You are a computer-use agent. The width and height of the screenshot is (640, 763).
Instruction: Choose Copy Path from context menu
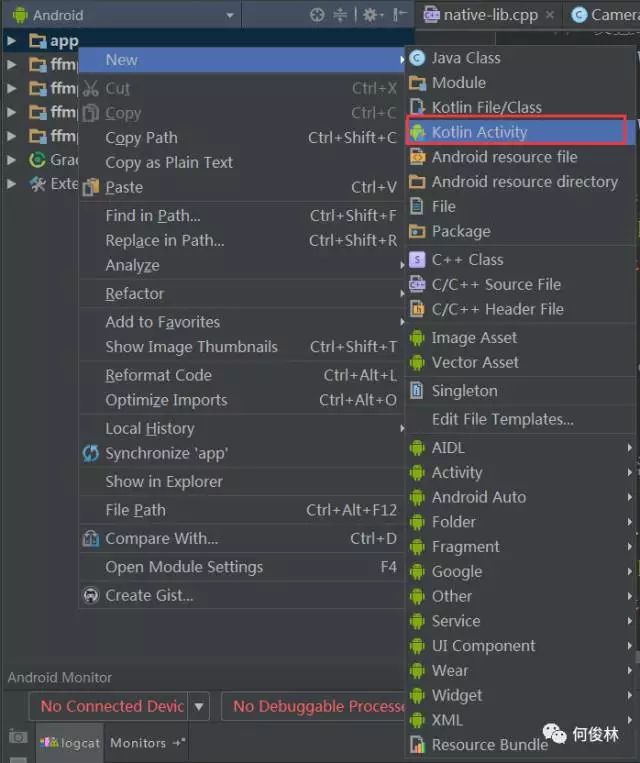(242, 138)
